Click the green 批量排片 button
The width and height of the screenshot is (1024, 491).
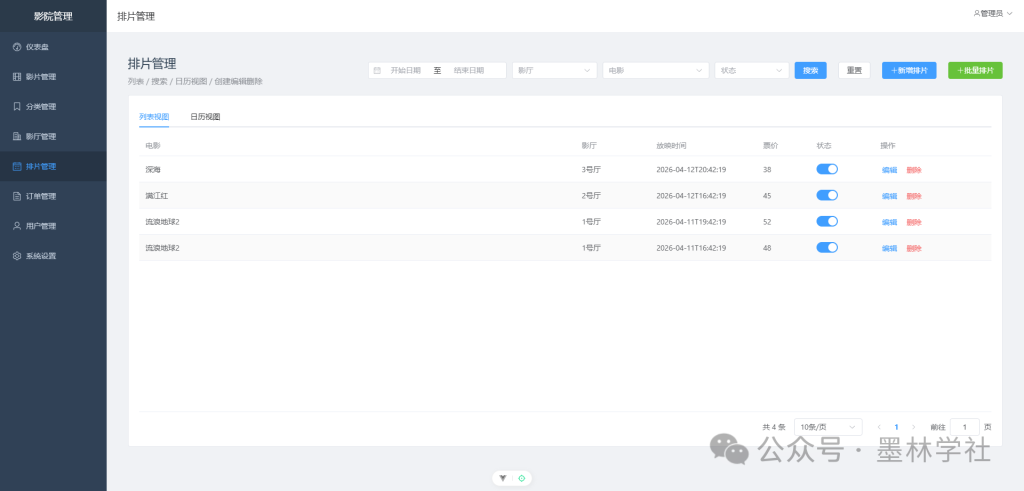click(975, 71)
